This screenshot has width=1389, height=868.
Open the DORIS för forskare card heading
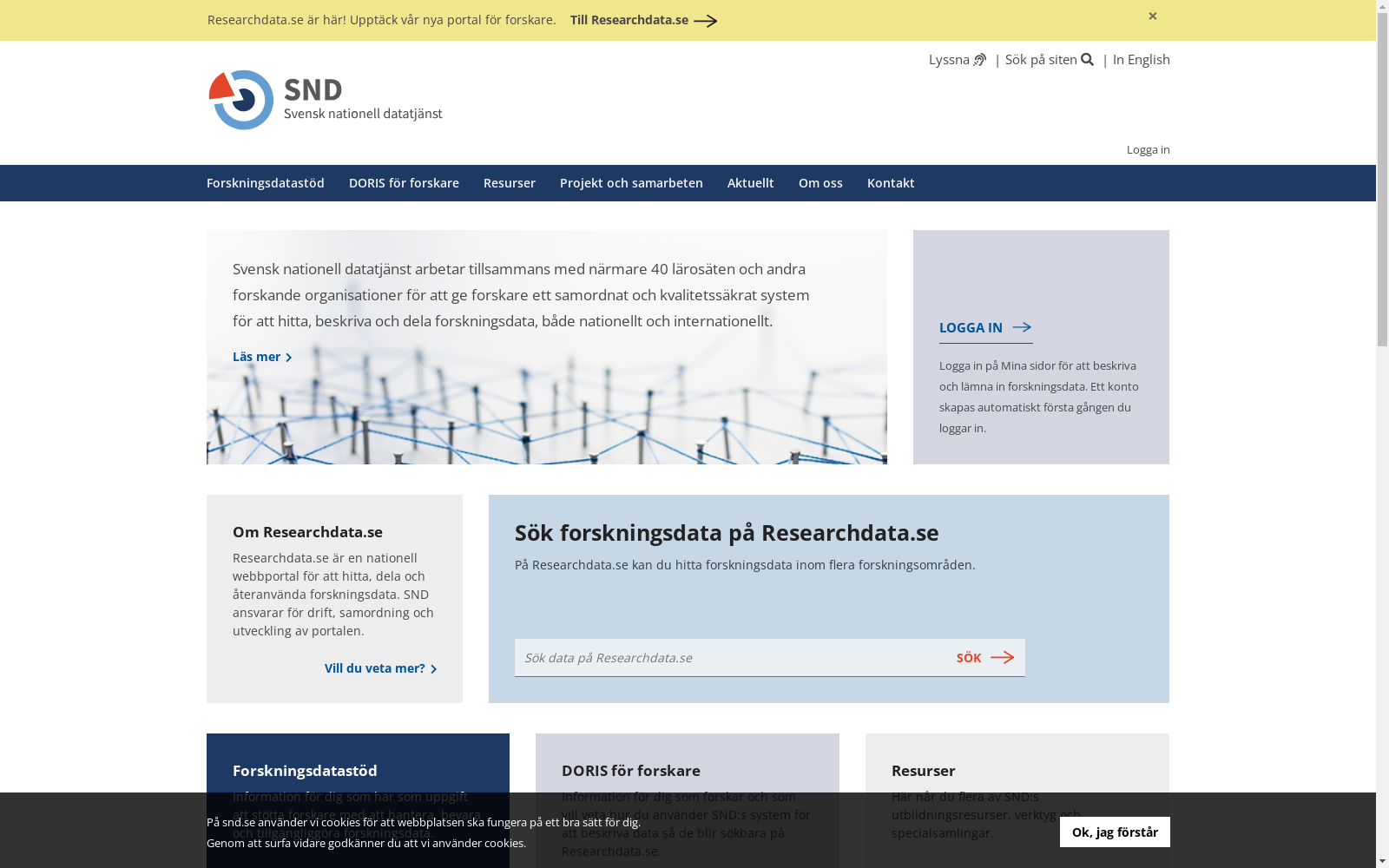pyautogui.click(x=630, y=771)
